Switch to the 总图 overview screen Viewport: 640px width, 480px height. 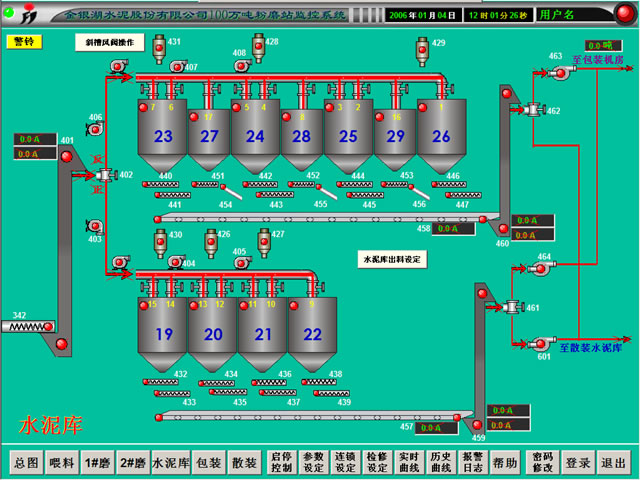point(26,463)
